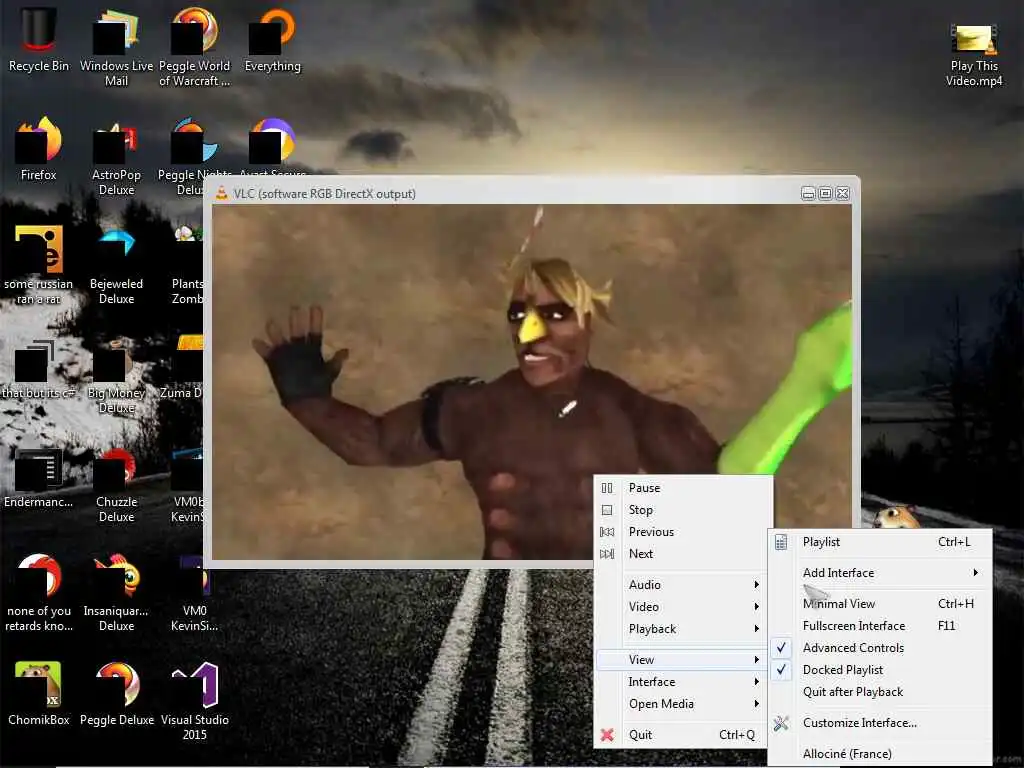Select the Windows Live Mail desktop icon

click(116, 47)
